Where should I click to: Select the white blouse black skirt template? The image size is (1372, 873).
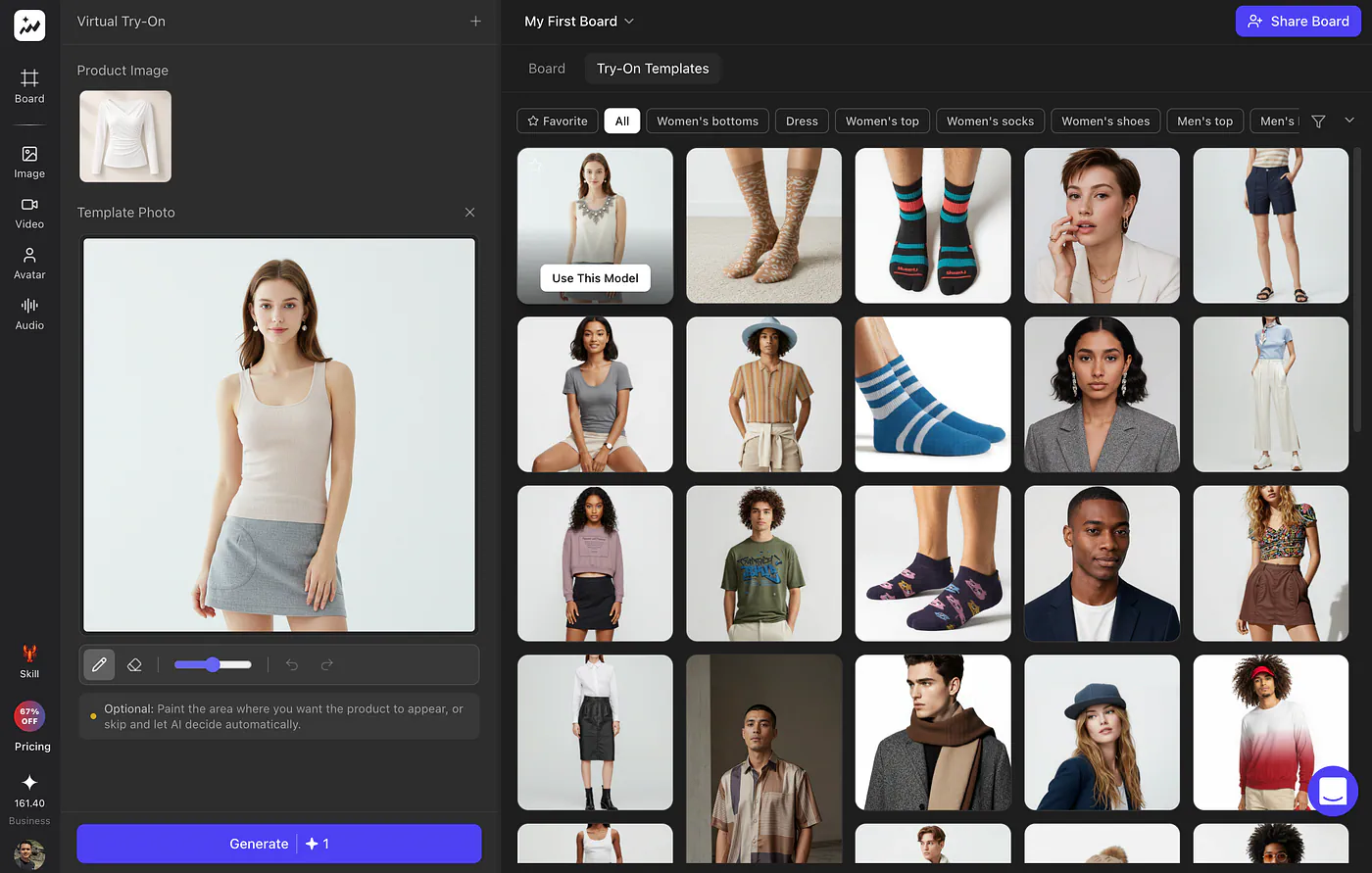point(595,733)
